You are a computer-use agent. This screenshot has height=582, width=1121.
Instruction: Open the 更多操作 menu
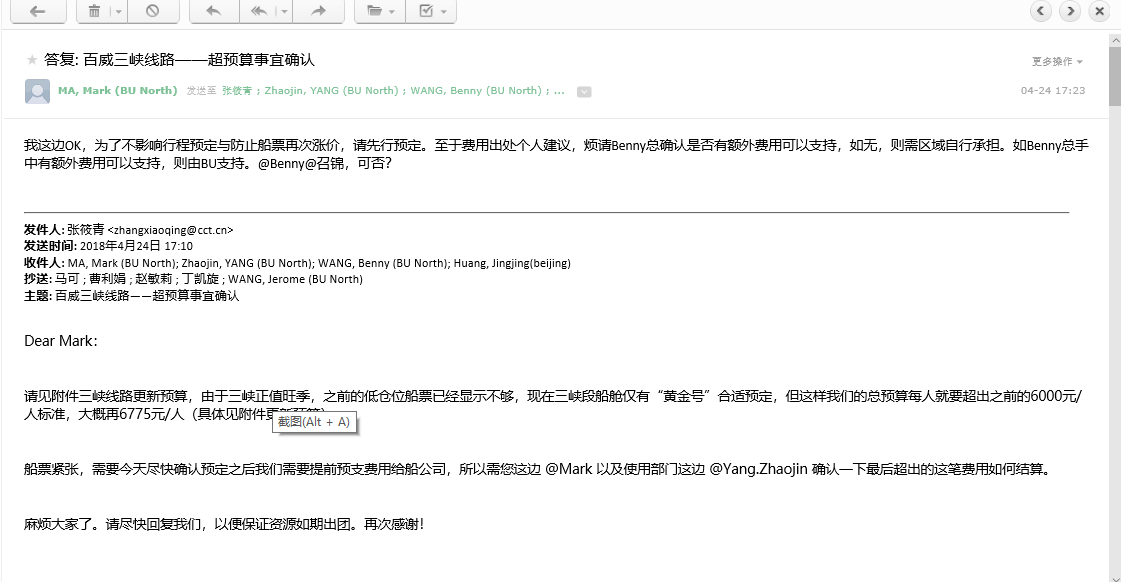(1057, 61)
